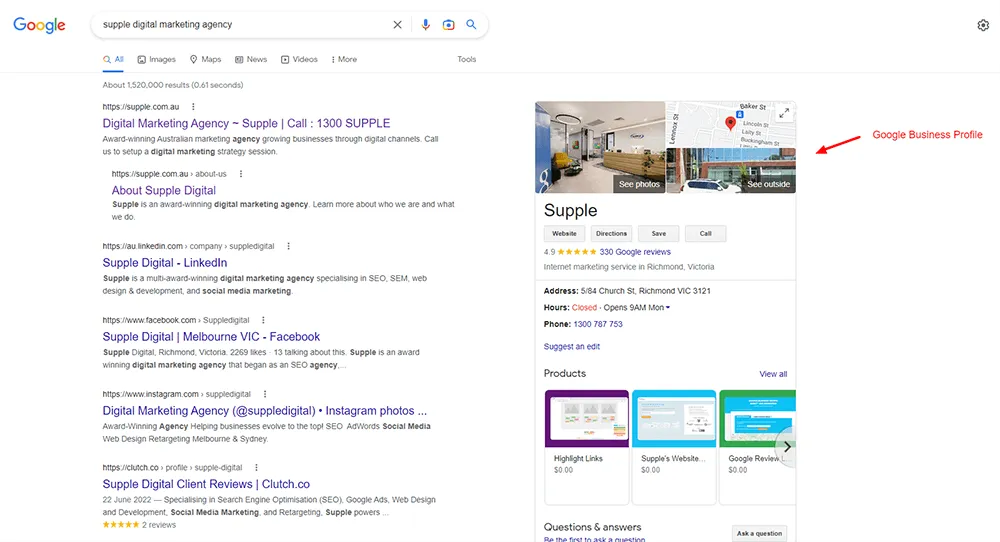1000x542 pixels.
Task: Expand the map with the fullscreen arrows icon
Action: click(x=784, y=114)
